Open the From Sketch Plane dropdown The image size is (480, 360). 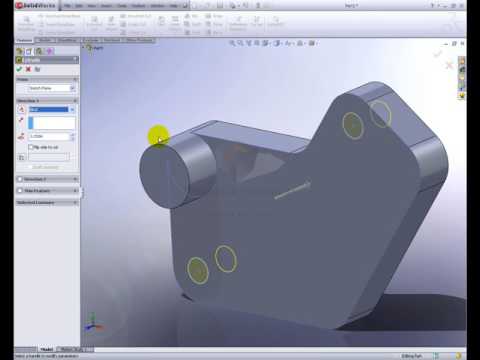point(72,88)
